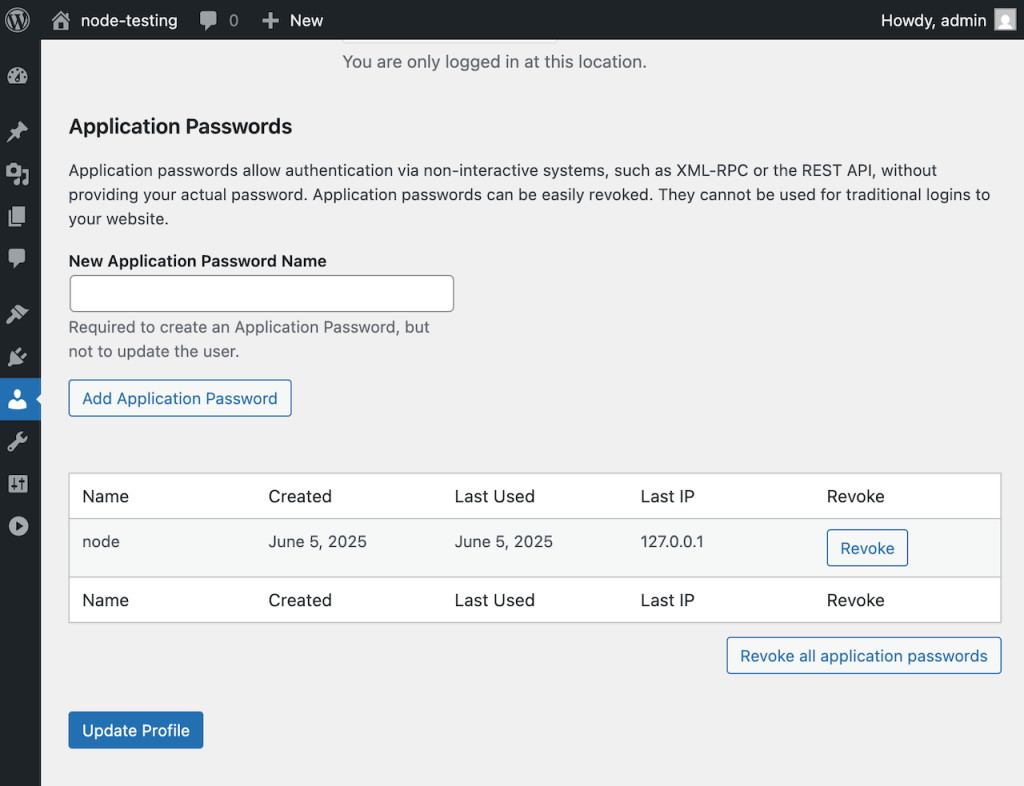Open Users sidebar icon
This screenshot has height=786, width=1024.
pyautogui.click(x=18, y=399)
